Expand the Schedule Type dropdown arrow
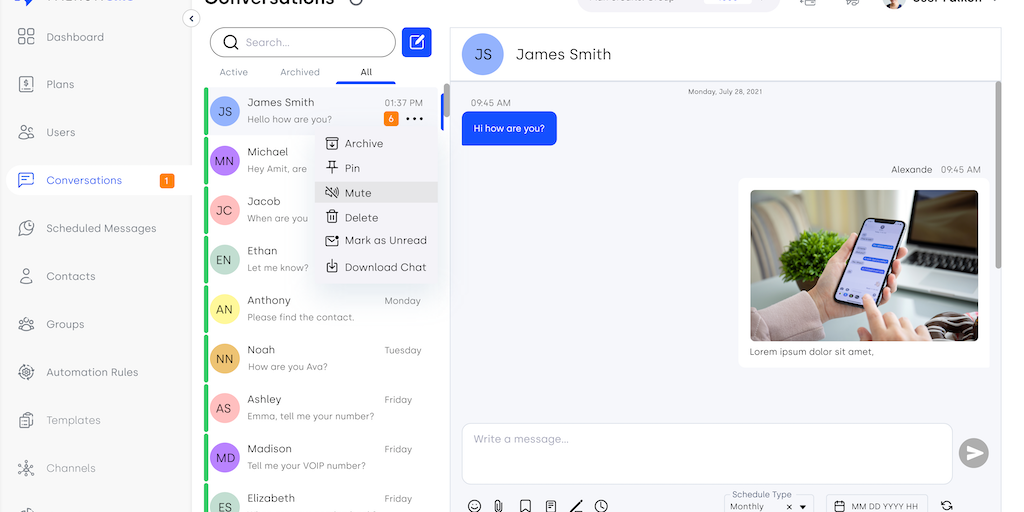This screenshot has height=512, width=1024. click(805, 507)
